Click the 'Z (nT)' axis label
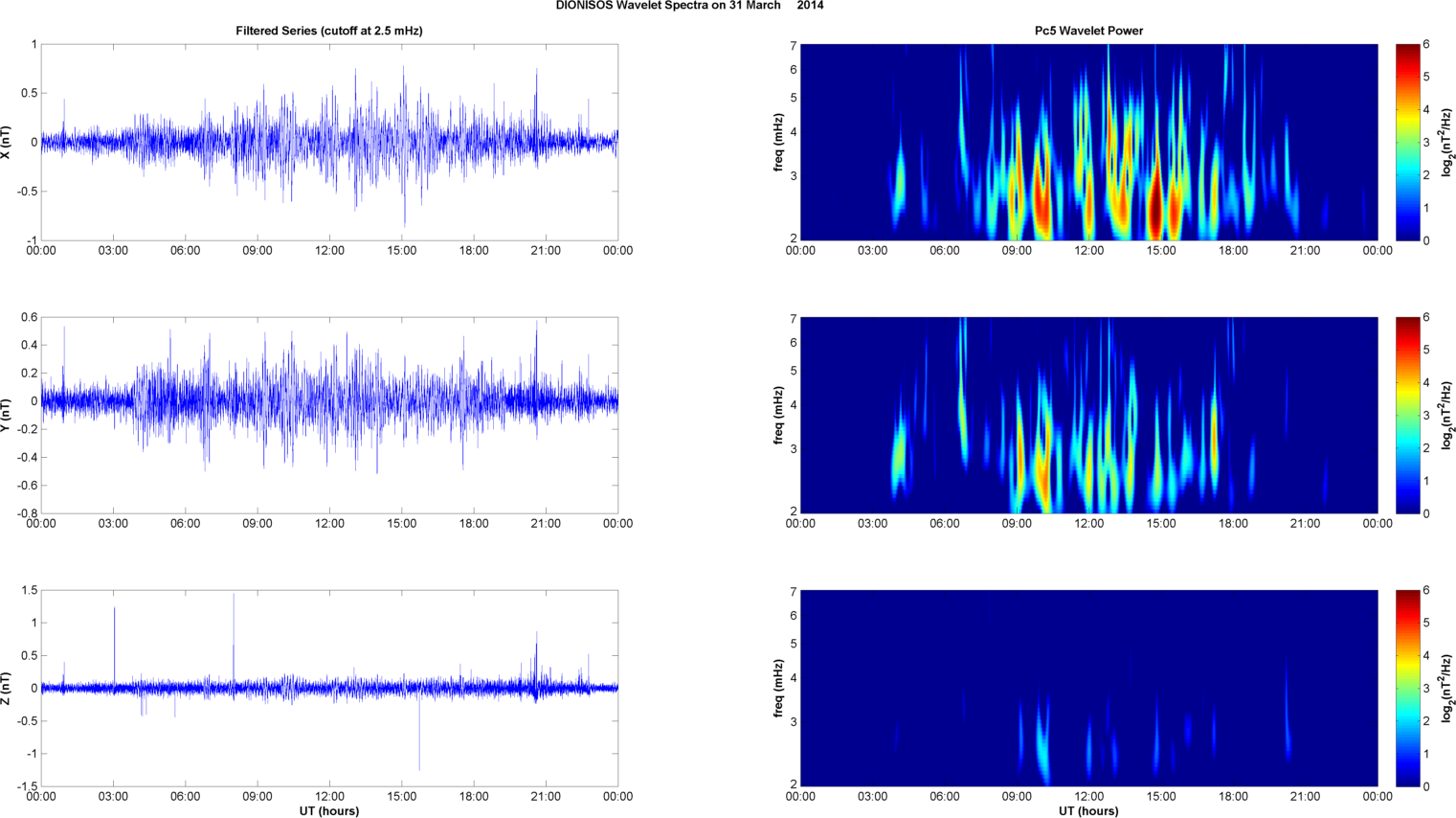This screenshot has width=1456, height=818. click(x=7, y=688)
